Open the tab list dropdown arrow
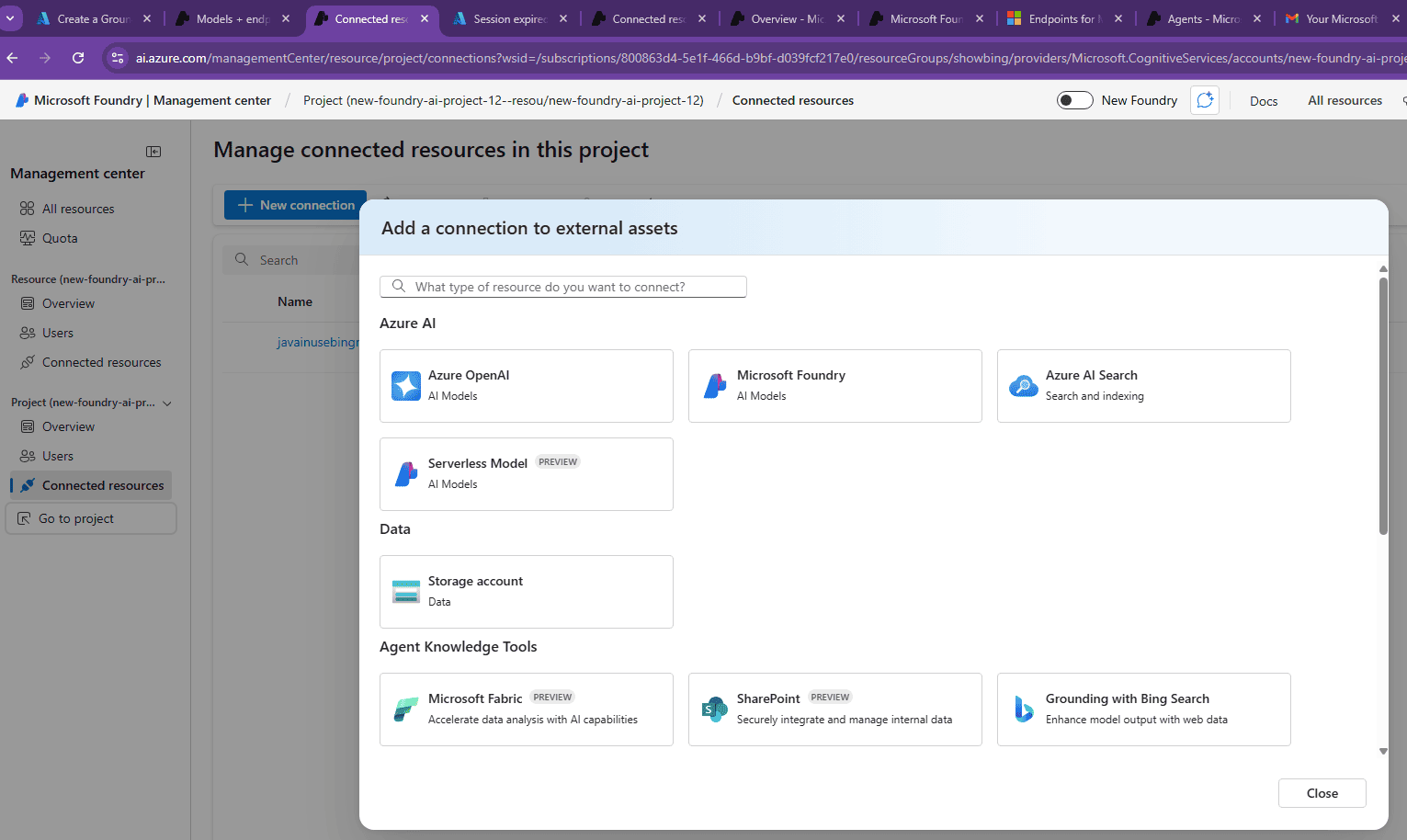This screenshot has height=840, width=1407. [10, 18]
